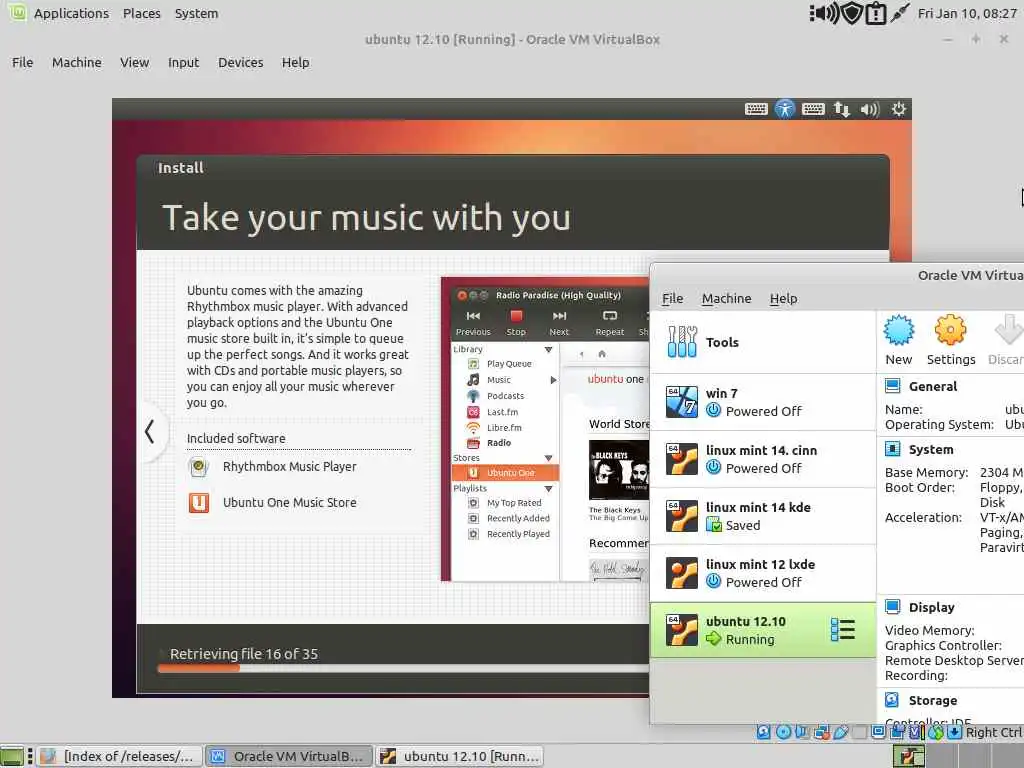Select the running ubuntu 12.10 machine
This screenshot has height=768, width=1024.
tap(762, 630)
